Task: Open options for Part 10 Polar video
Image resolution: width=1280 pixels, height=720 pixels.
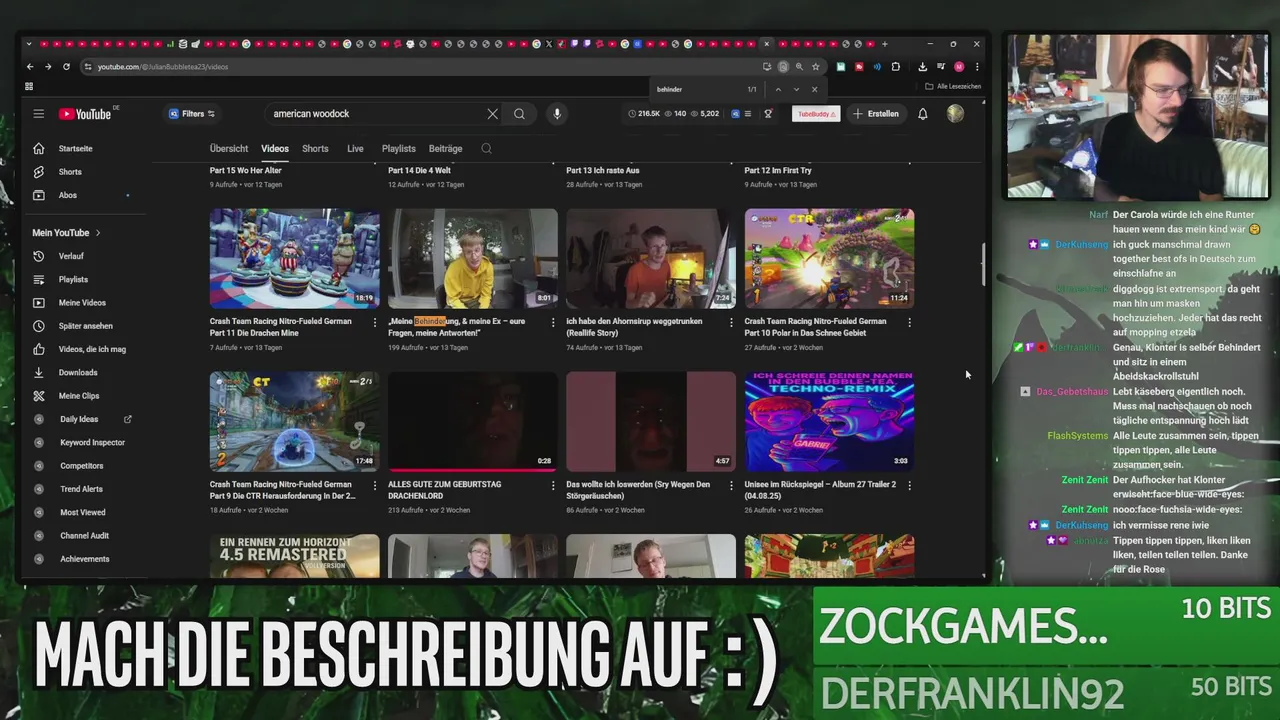Action: [909, 322]
